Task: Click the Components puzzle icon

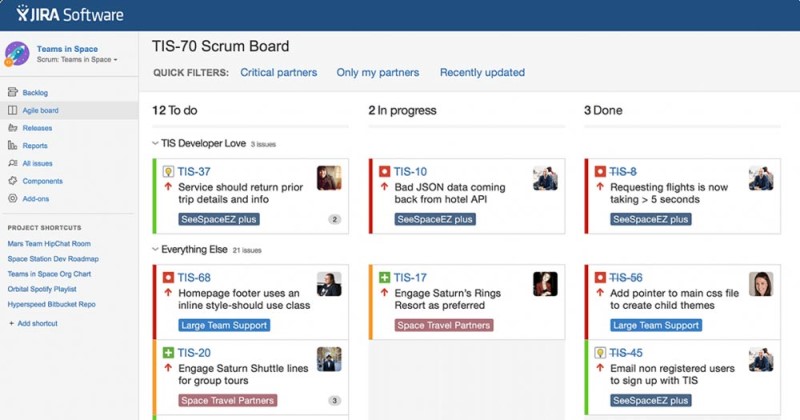Action: (13, 181)
